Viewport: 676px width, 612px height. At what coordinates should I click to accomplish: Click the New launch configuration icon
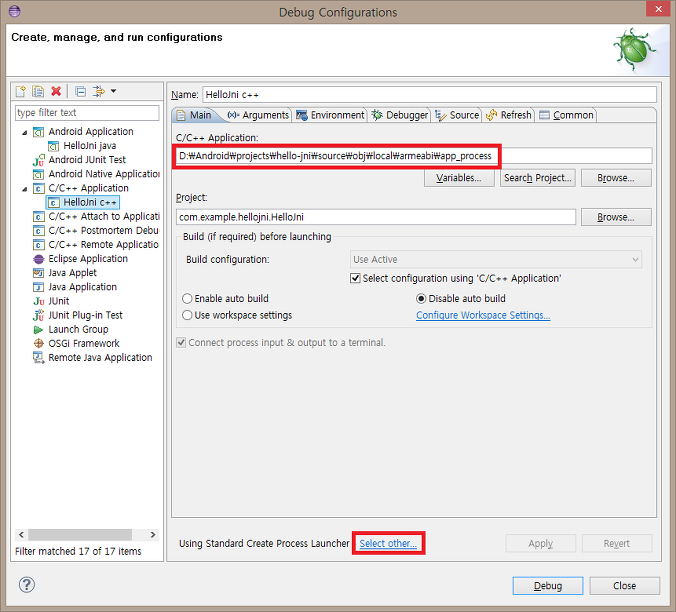(x=21, y=91)
